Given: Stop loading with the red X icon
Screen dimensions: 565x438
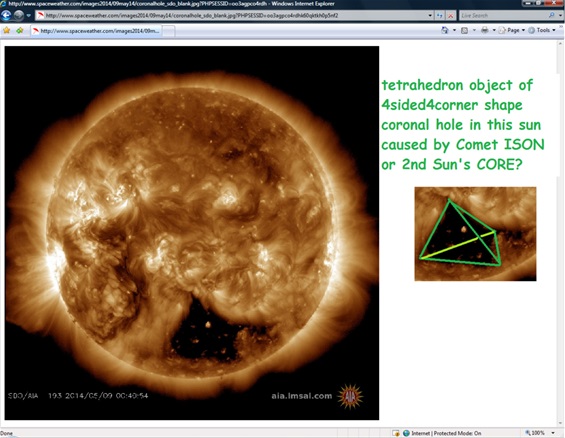Looking at the screenshot, I should click(x=450, y=15).
